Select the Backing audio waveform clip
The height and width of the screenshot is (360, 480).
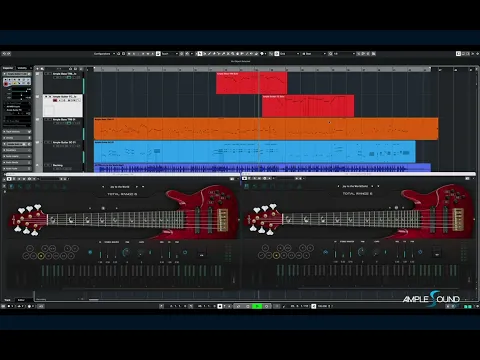click(262, 168)
